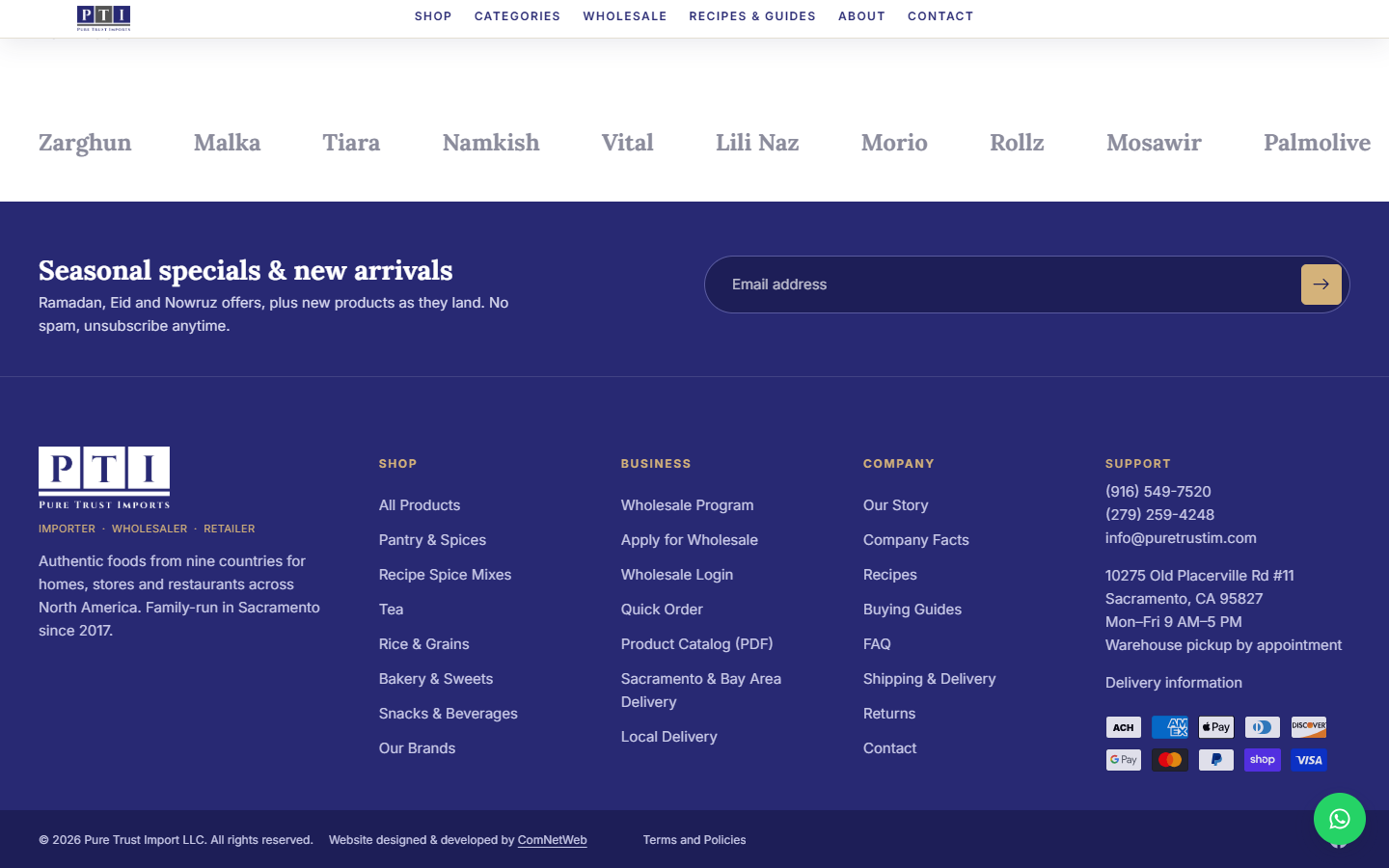This screenshot has height=868, width=1389.
Task: Open Sacramento & Bay Area Delivery link
Action: pyautogui.click(x=701, y=691)
